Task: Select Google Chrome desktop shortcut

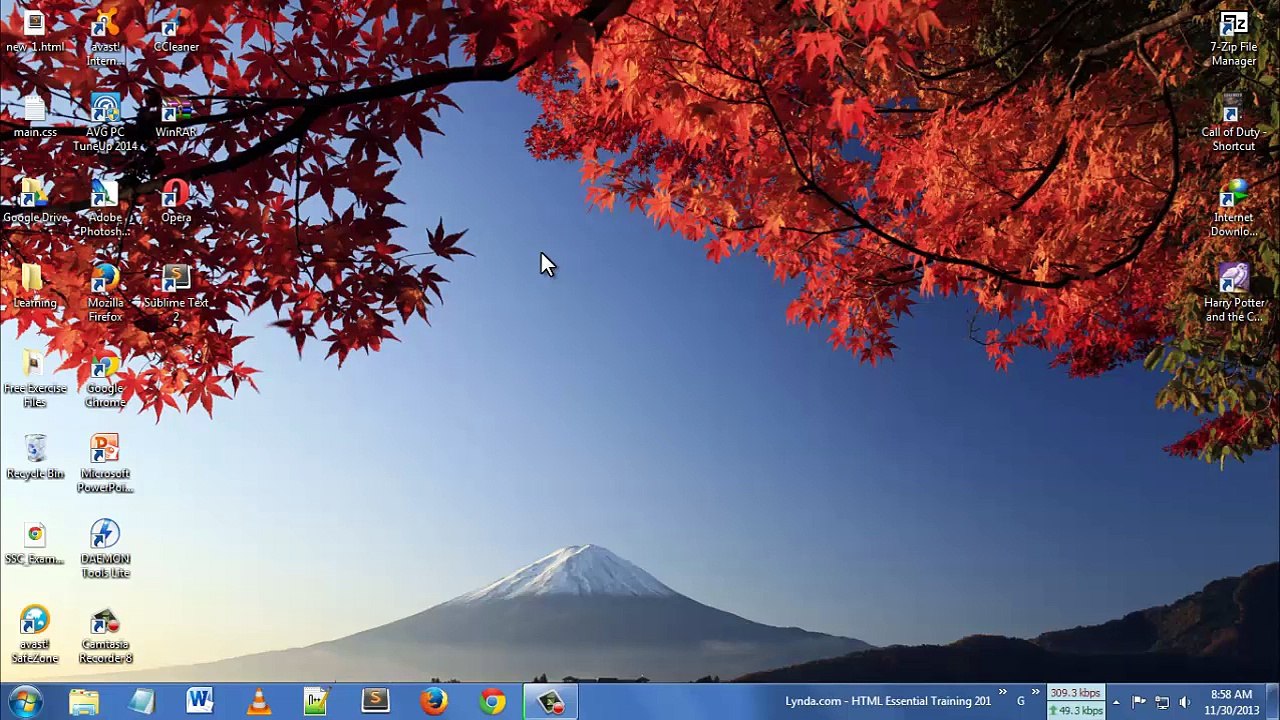Action: (105, 380)
